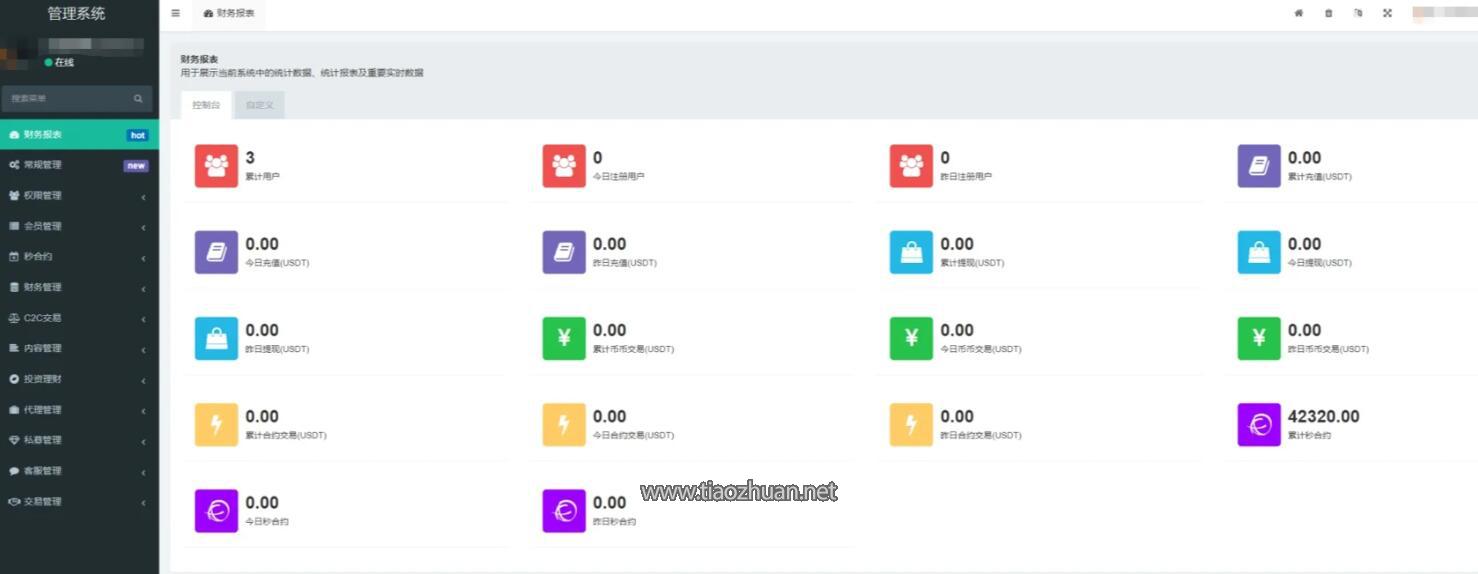Click the 累计用户 red users icon
This screenshot has width=1478, height=574.
click(216, 166)
